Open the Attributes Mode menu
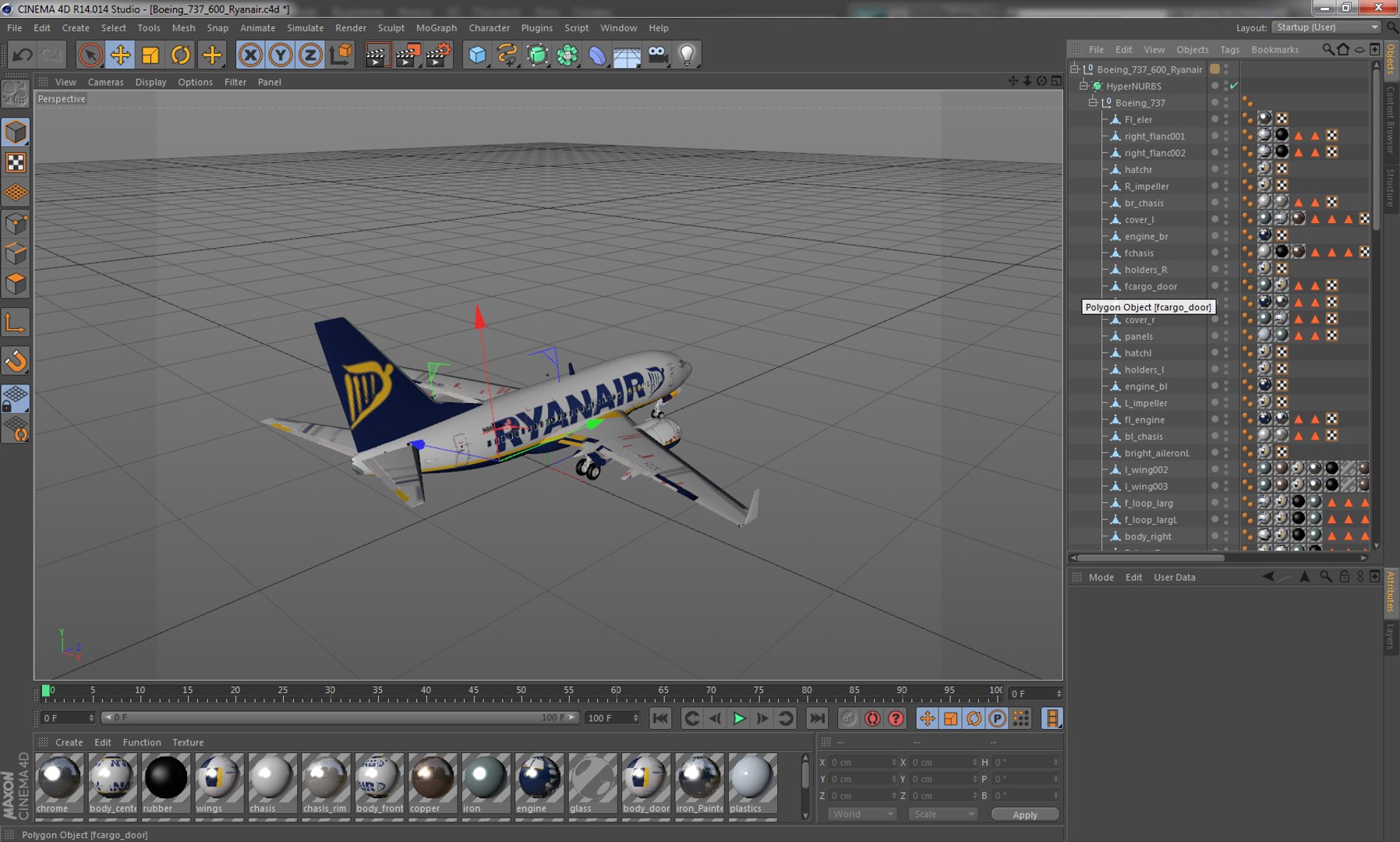1400x842 pixels. coord(1101,577)
